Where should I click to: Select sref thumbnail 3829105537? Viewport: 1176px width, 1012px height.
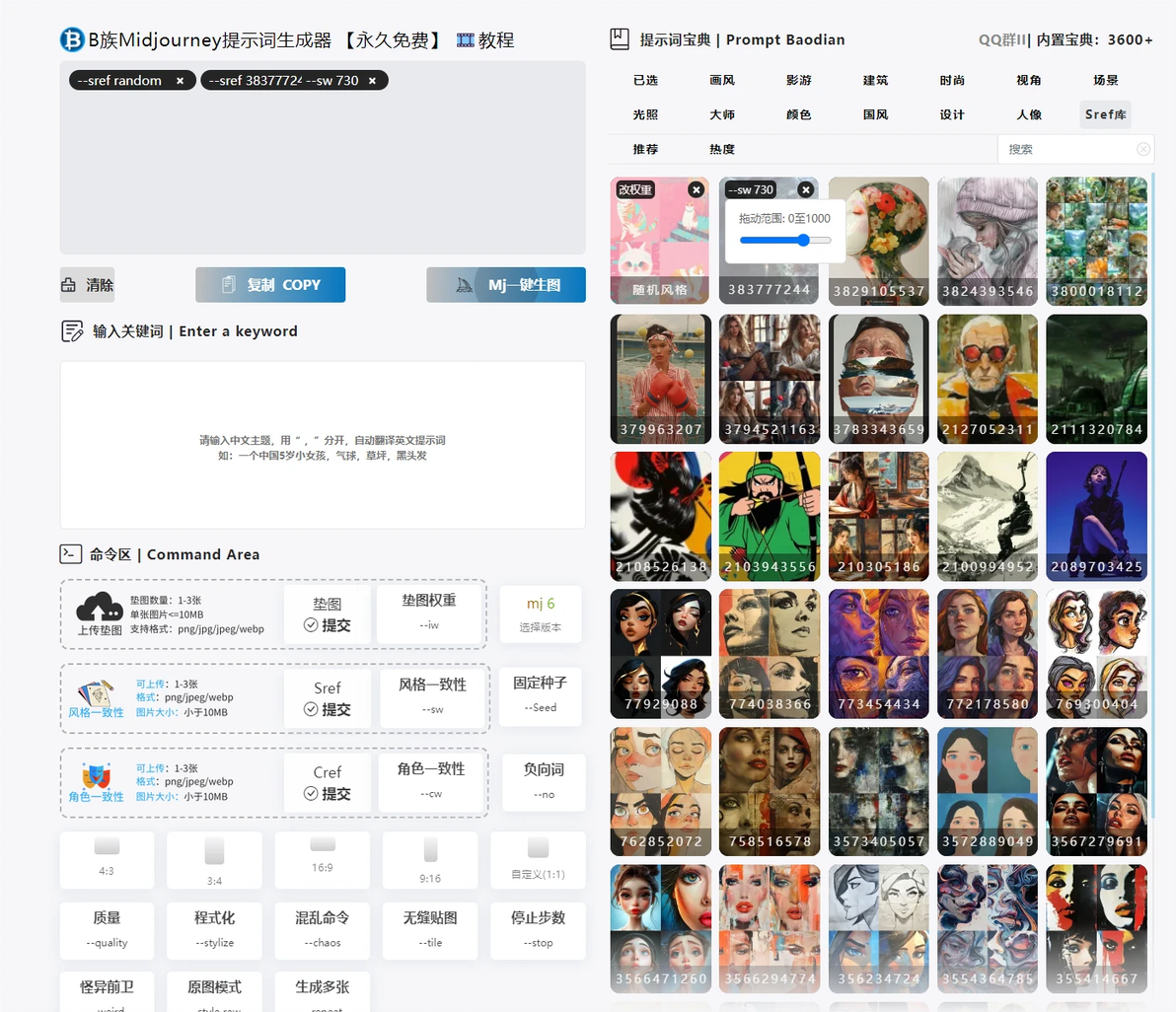coord(879,242)
